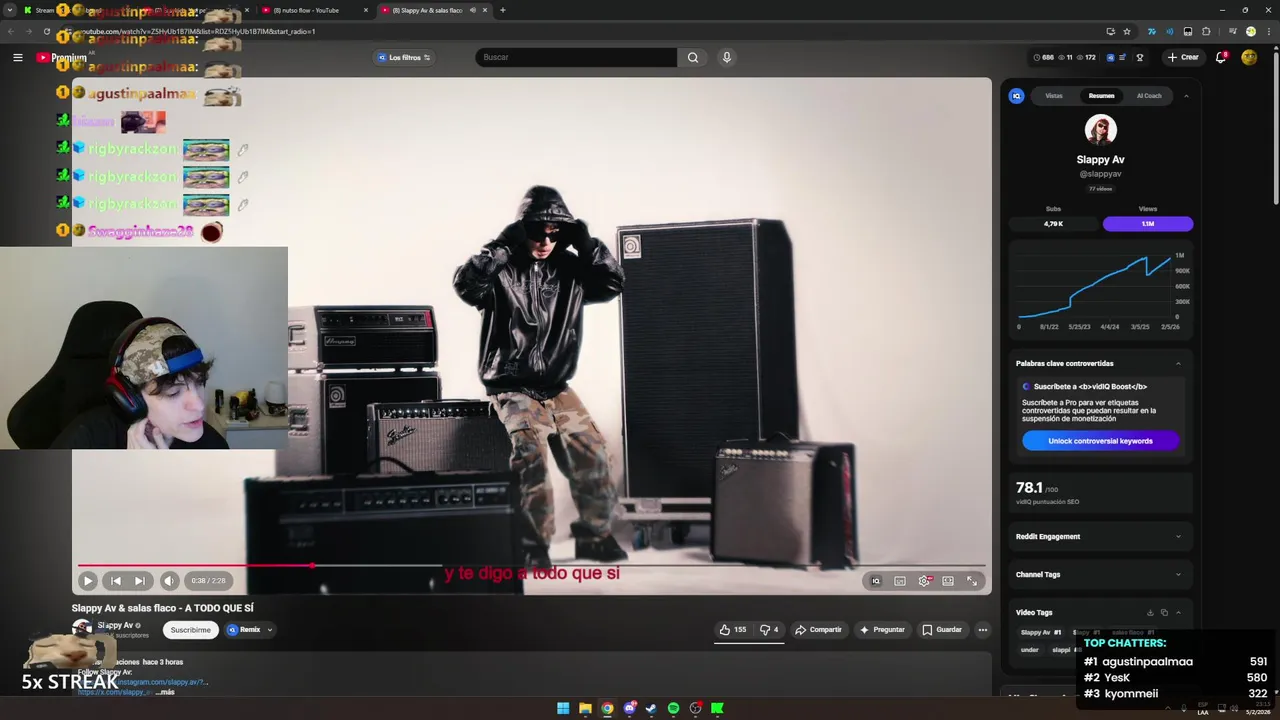Toggle subtitles in the video player
1280x720 pixels.
click(x=900, y=581)
